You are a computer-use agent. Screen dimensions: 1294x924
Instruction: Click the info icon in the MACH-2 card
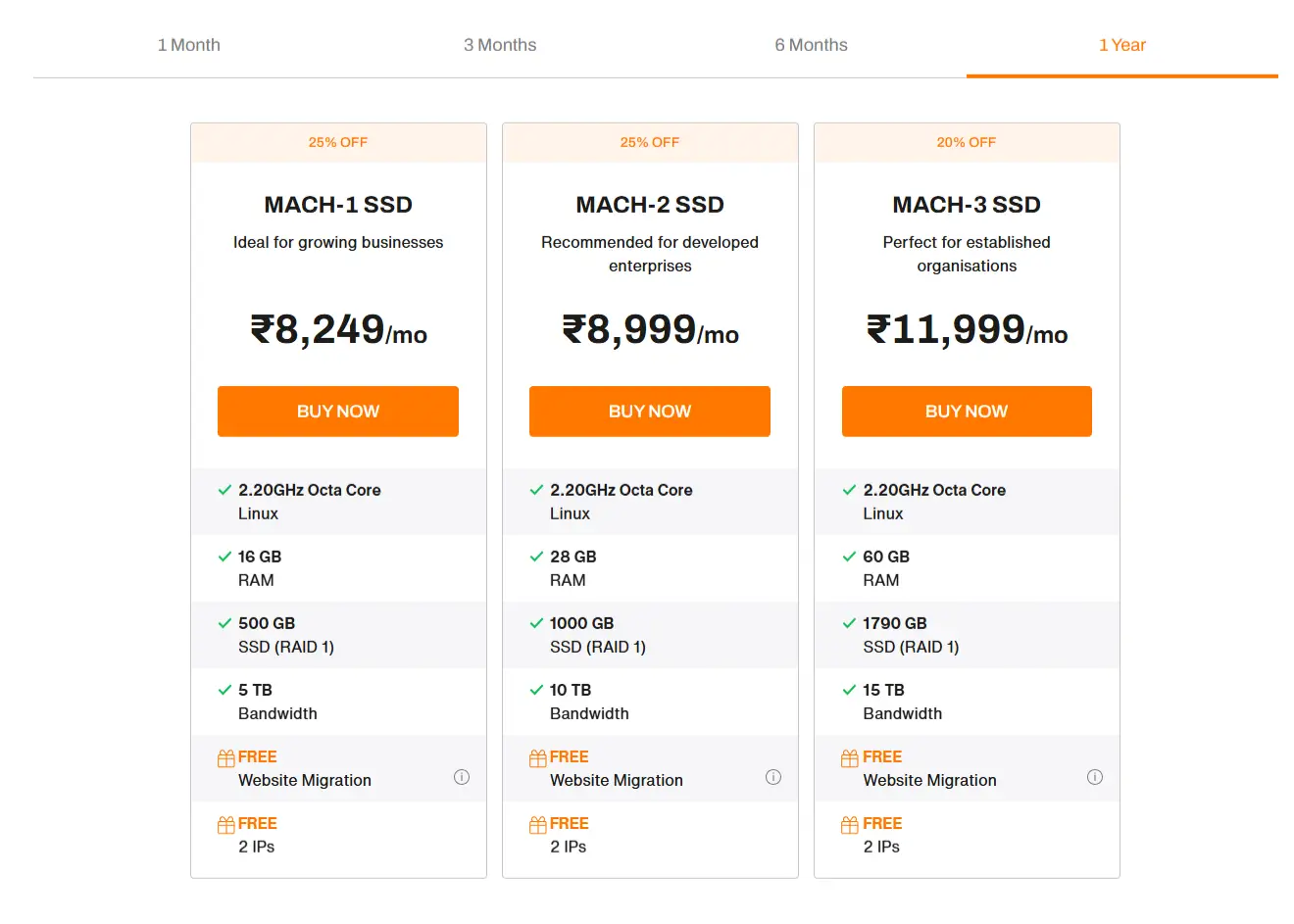click(x=773, y=776)
